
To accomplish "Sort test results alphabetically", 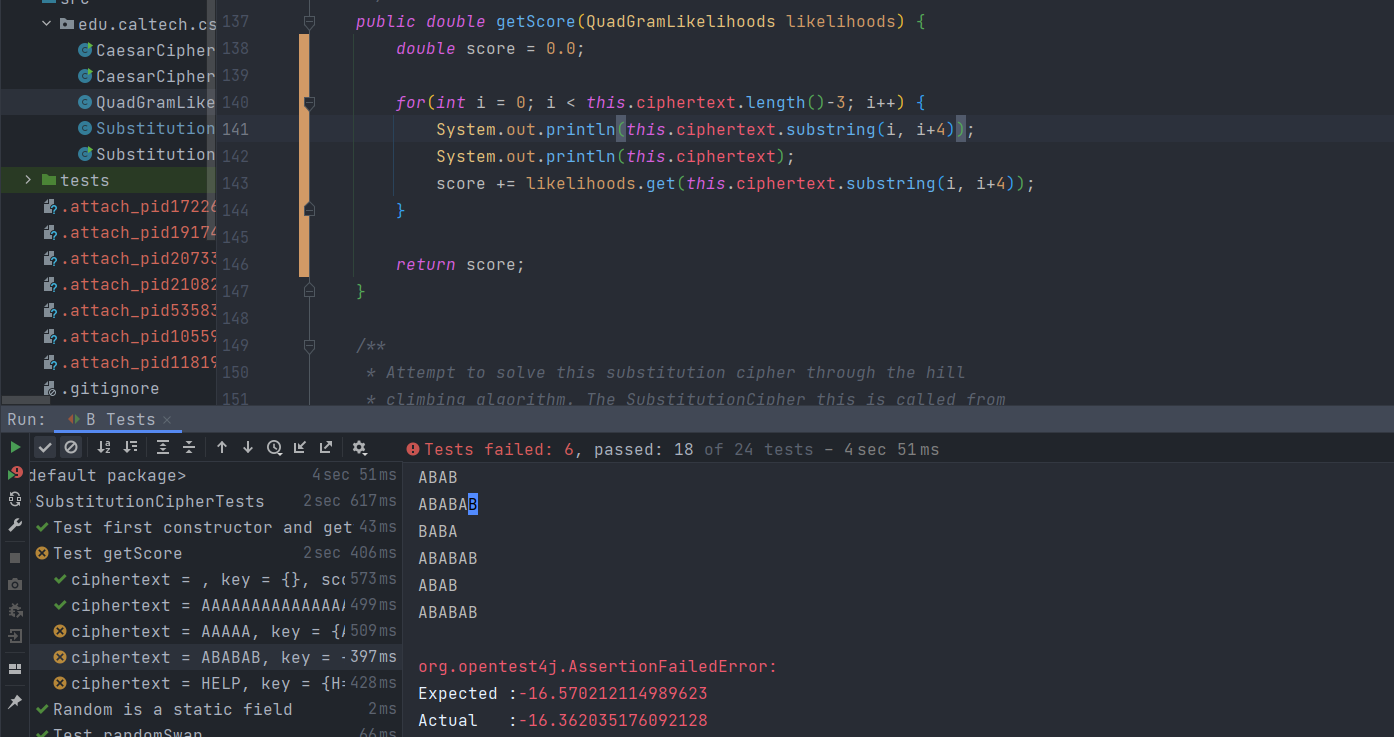I will pyautogui.click(x=104, y=448).
